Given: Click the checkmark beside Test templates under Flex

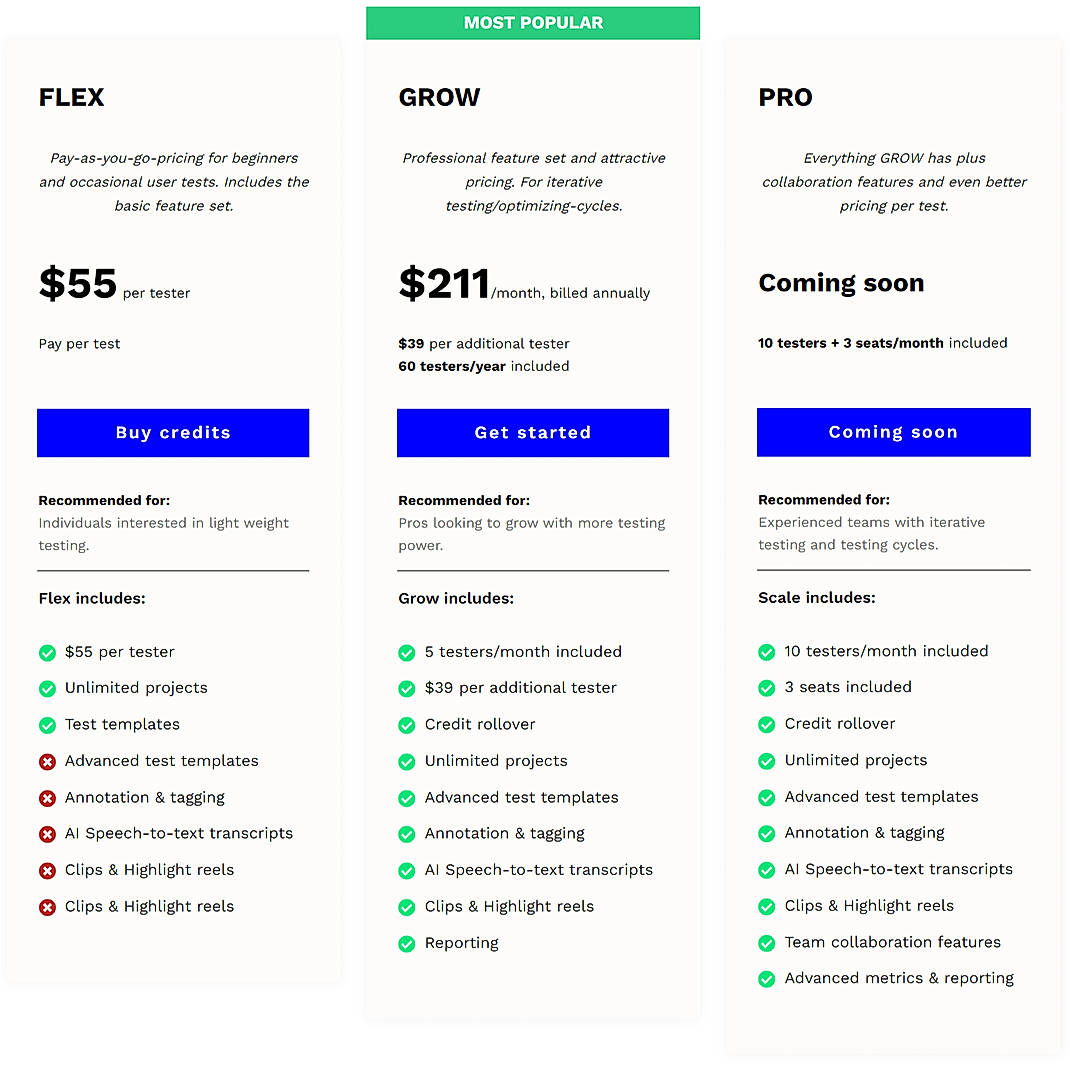Looking at the screenshot, I should pyautogui.click(x=47, y=724).
